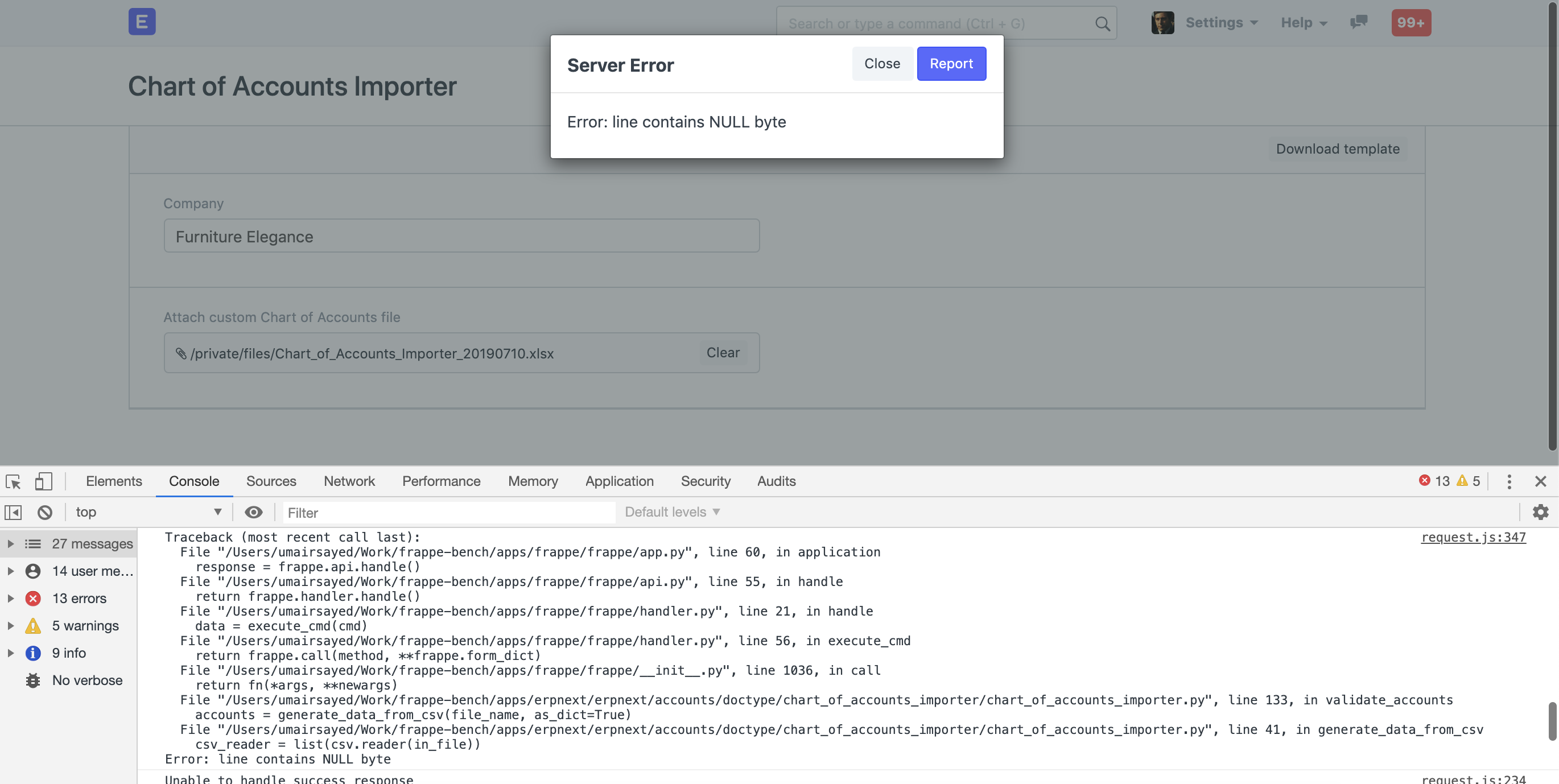Screen dimensions: 1559x784
Task: Switch to the Application tab
Action: pyautogui.click(x=619, y=481)
